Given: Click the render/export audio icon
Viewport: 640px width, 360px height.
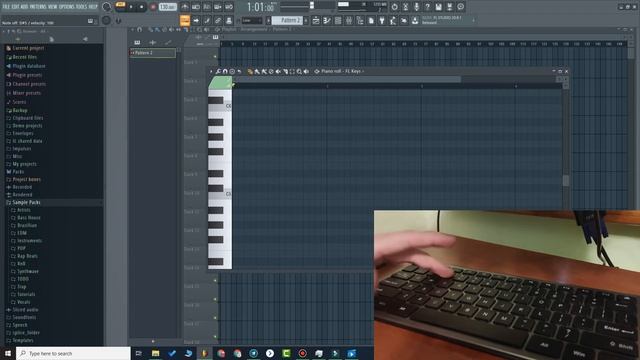Looking at the screenshot, I should pyautogui.click(x=449, y=7).
